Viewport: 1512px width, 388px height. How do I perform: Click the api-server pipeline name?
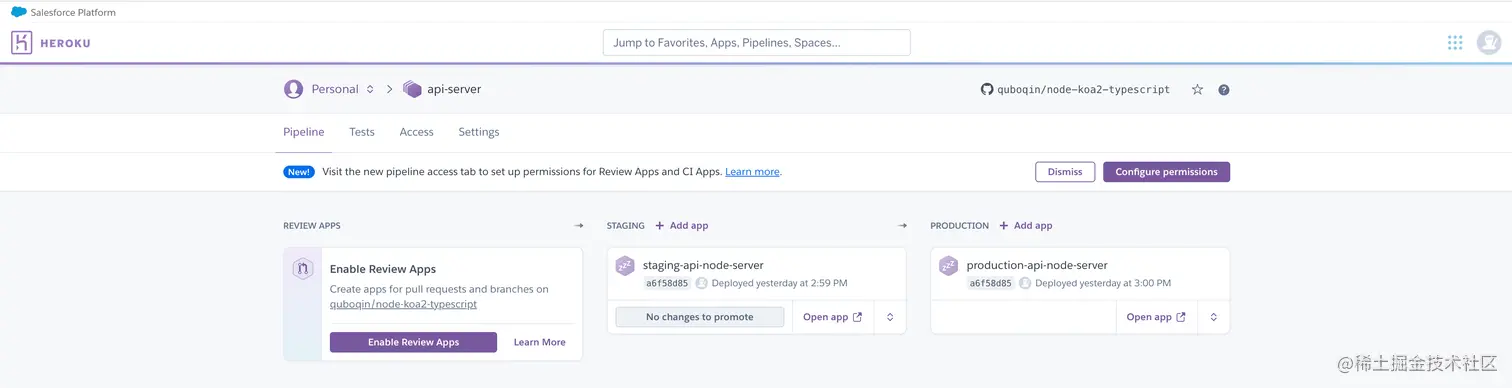click(454, 89)
